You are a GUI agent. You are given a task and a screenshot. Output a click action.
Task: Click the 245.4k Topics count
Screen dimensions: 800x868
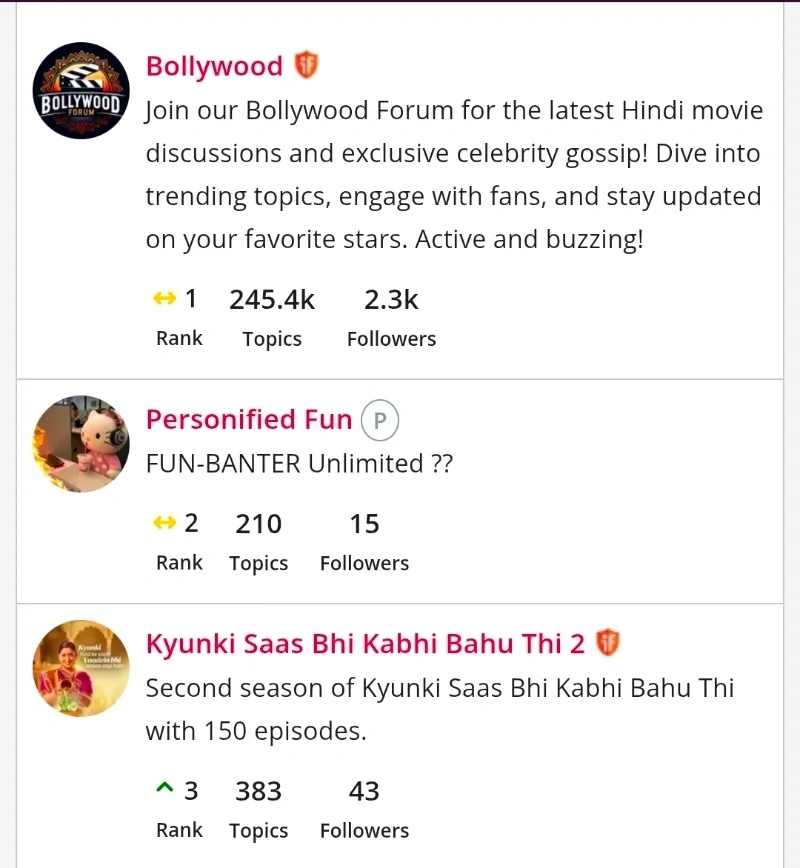272,299
